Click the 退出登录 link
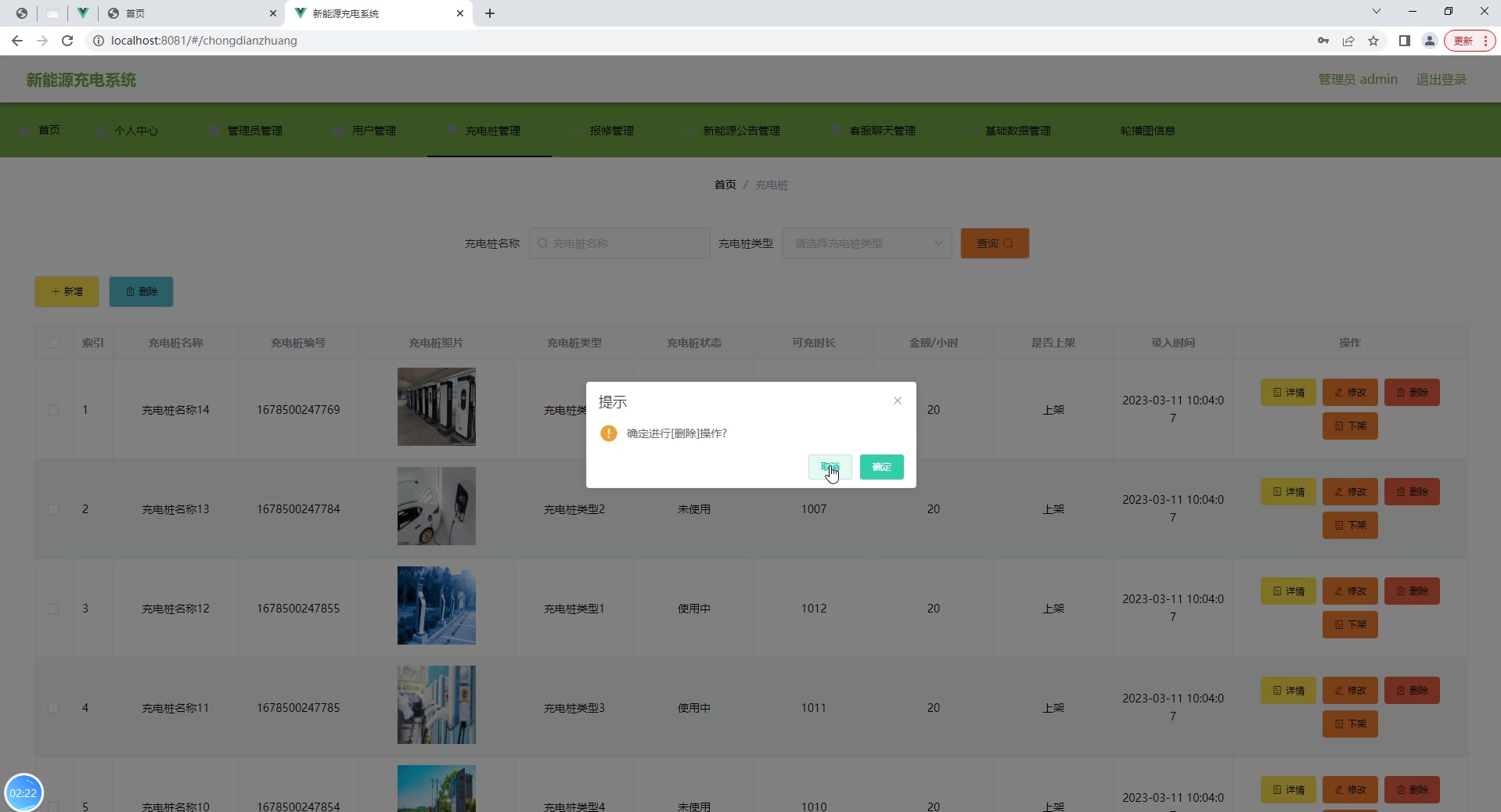The height and width of the screenshot is (812, 1501). (x=1442, y=80)
